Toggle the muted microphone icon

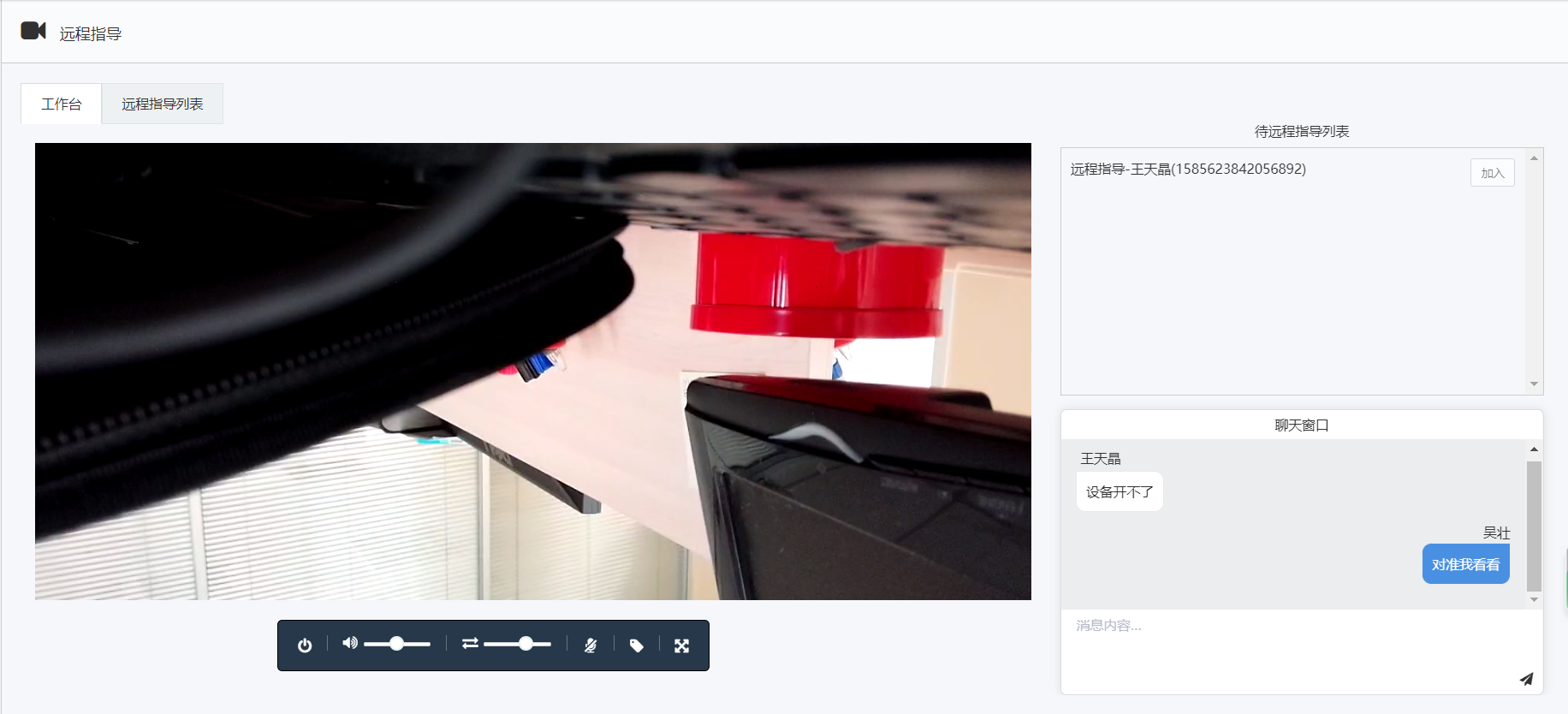click(591, 646)
